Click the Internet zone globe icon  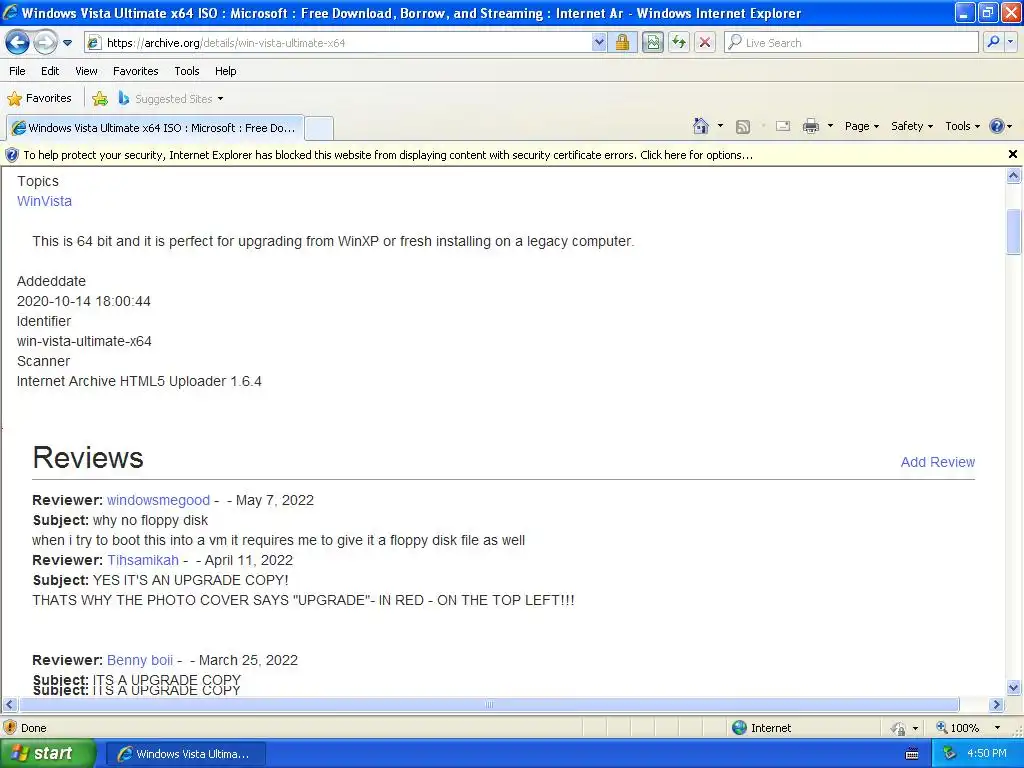click(739, 728)
